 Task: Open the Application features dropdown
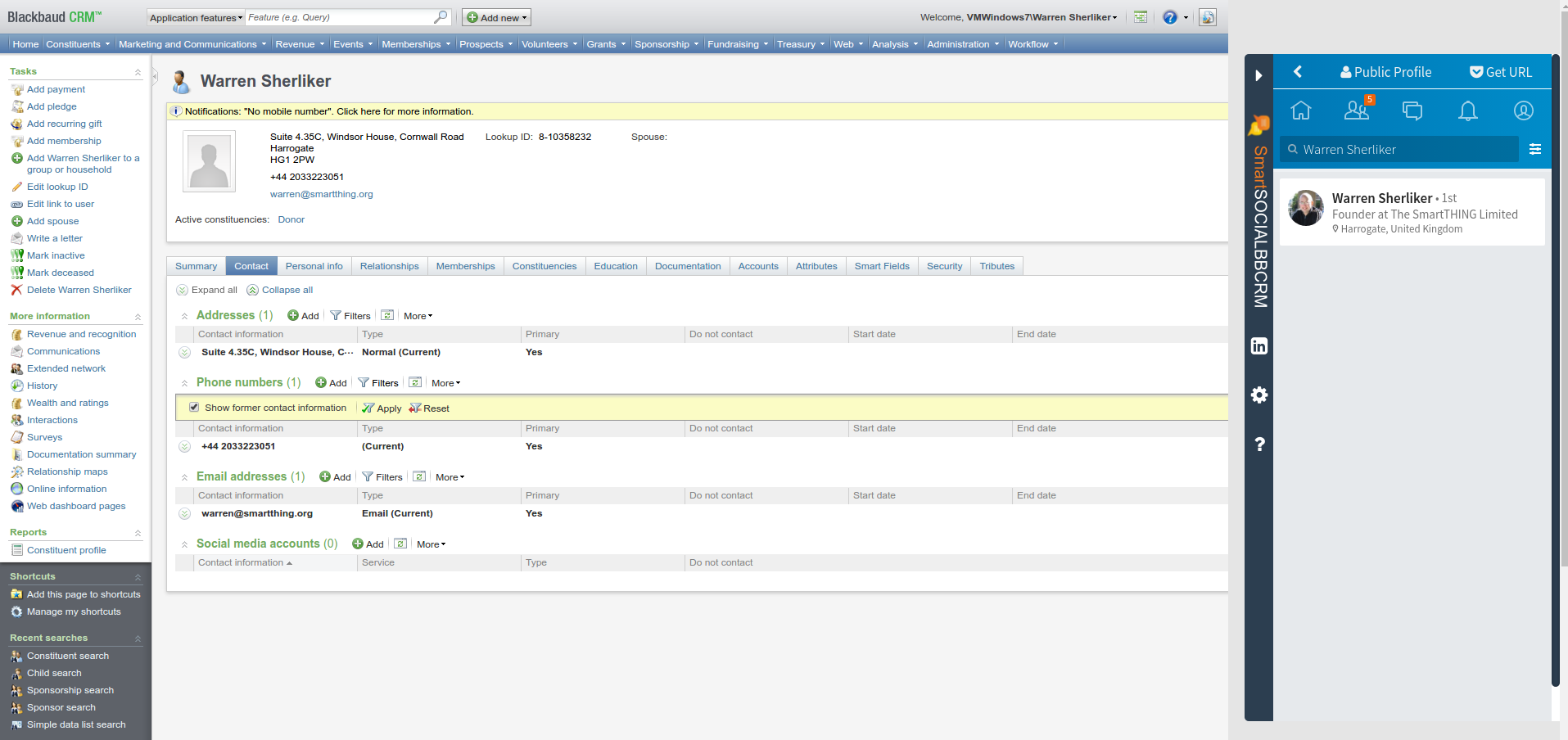[196, 17]
